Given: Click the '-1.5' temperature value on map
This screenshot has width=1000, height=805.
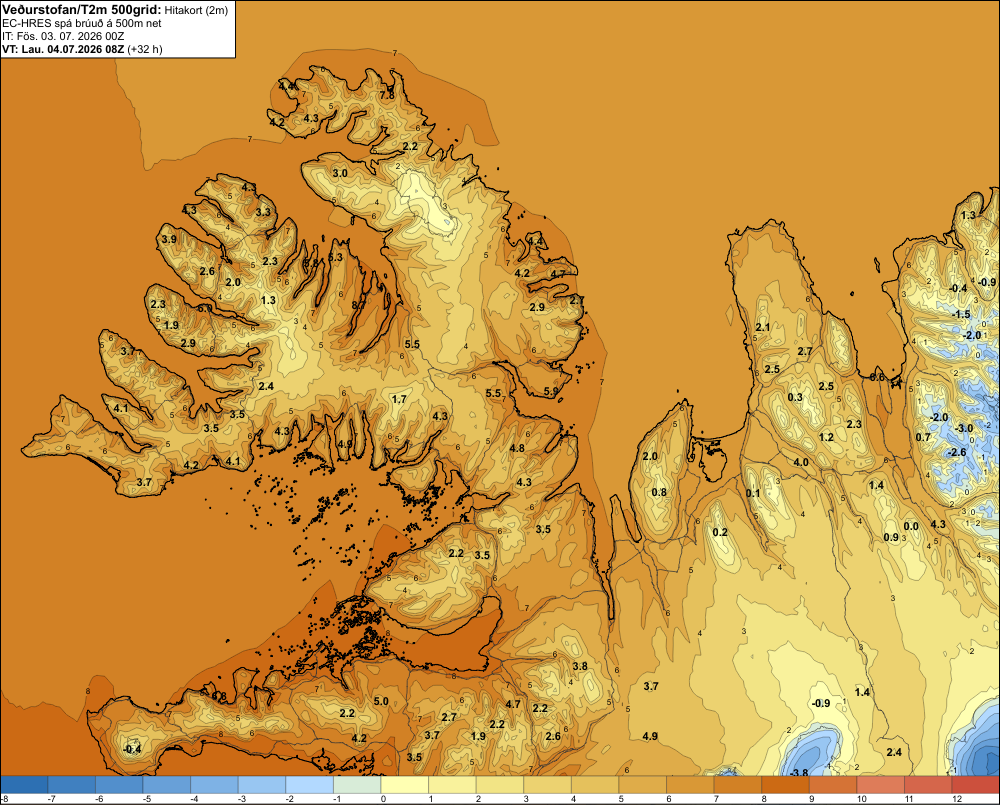Looking at the screenshot, I should pyautogui.click(x=961, y=314).
